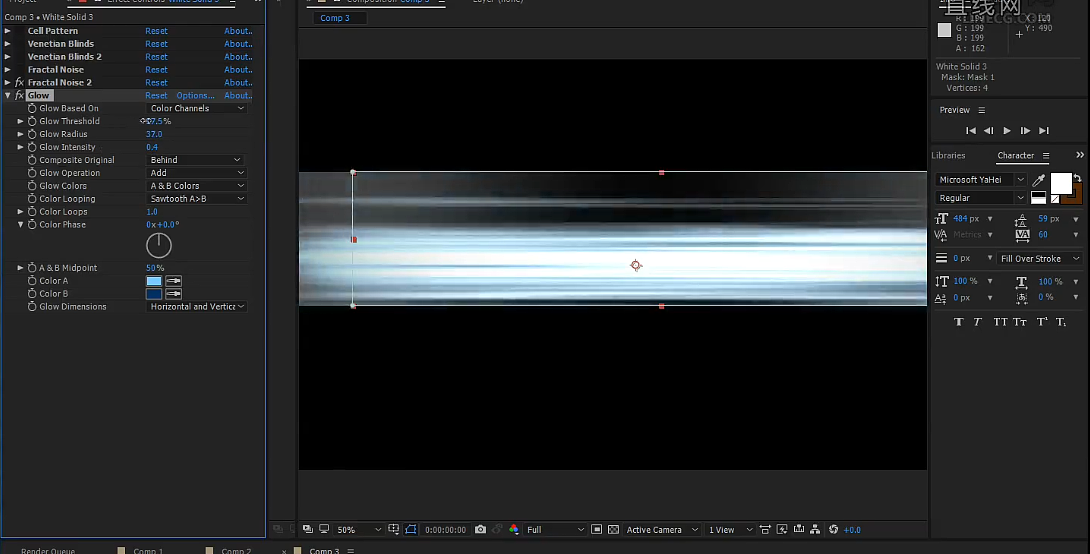This screenshot has width=1090, height=554.
Task: Click Reset for Cell Pattern
Action: tap(156, 31)
